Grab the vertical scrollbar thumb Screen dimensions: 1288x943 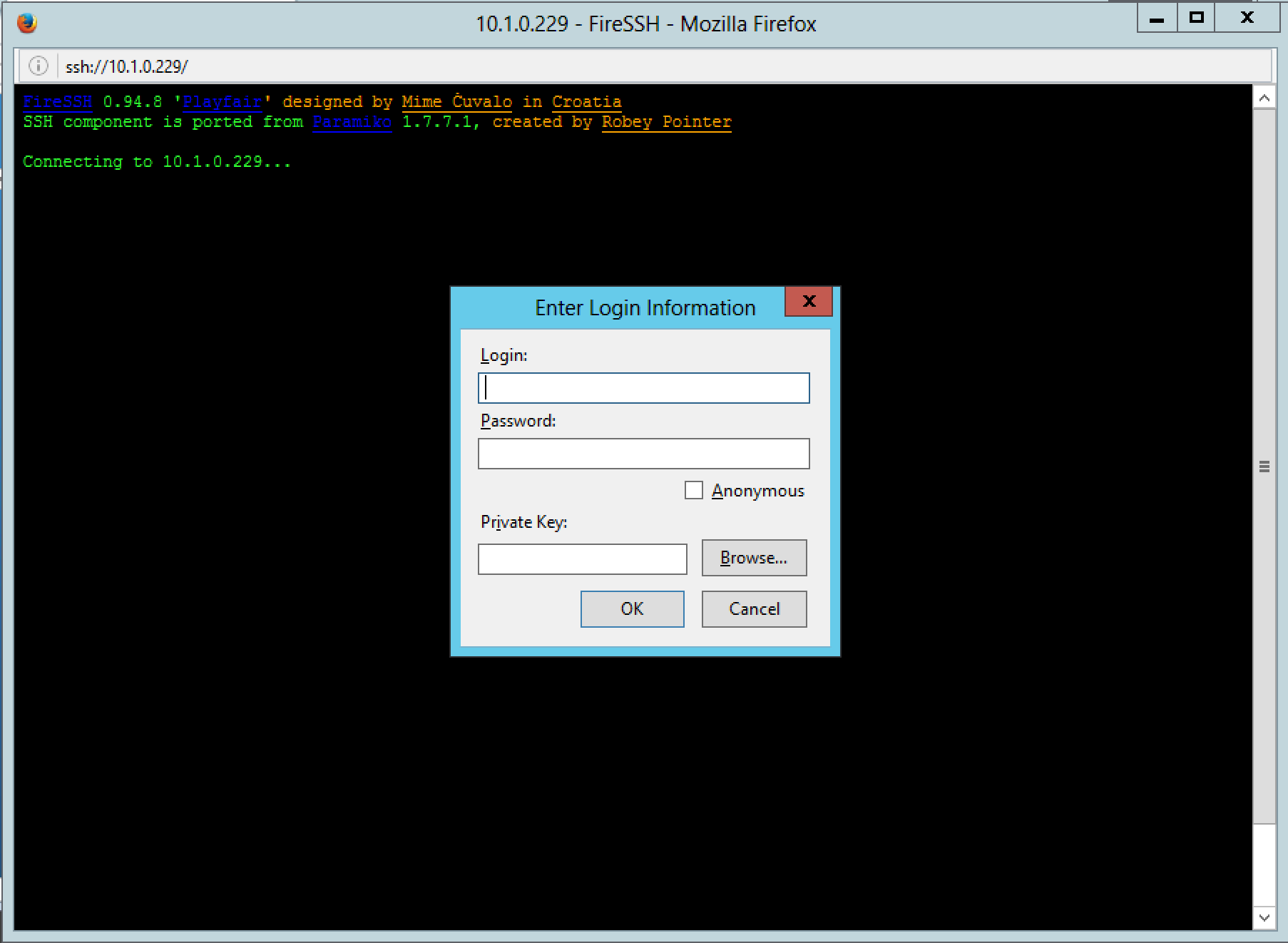point(1264,467)
